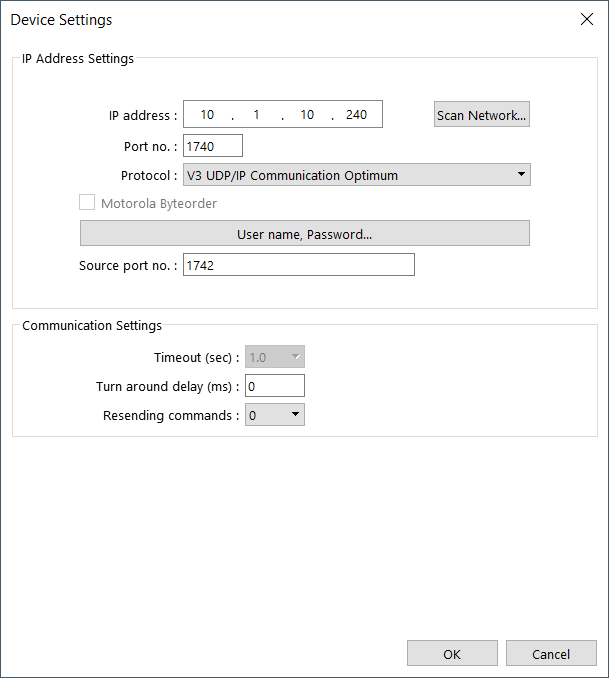Select the Resending commands value 0

[x=253, y=415]
